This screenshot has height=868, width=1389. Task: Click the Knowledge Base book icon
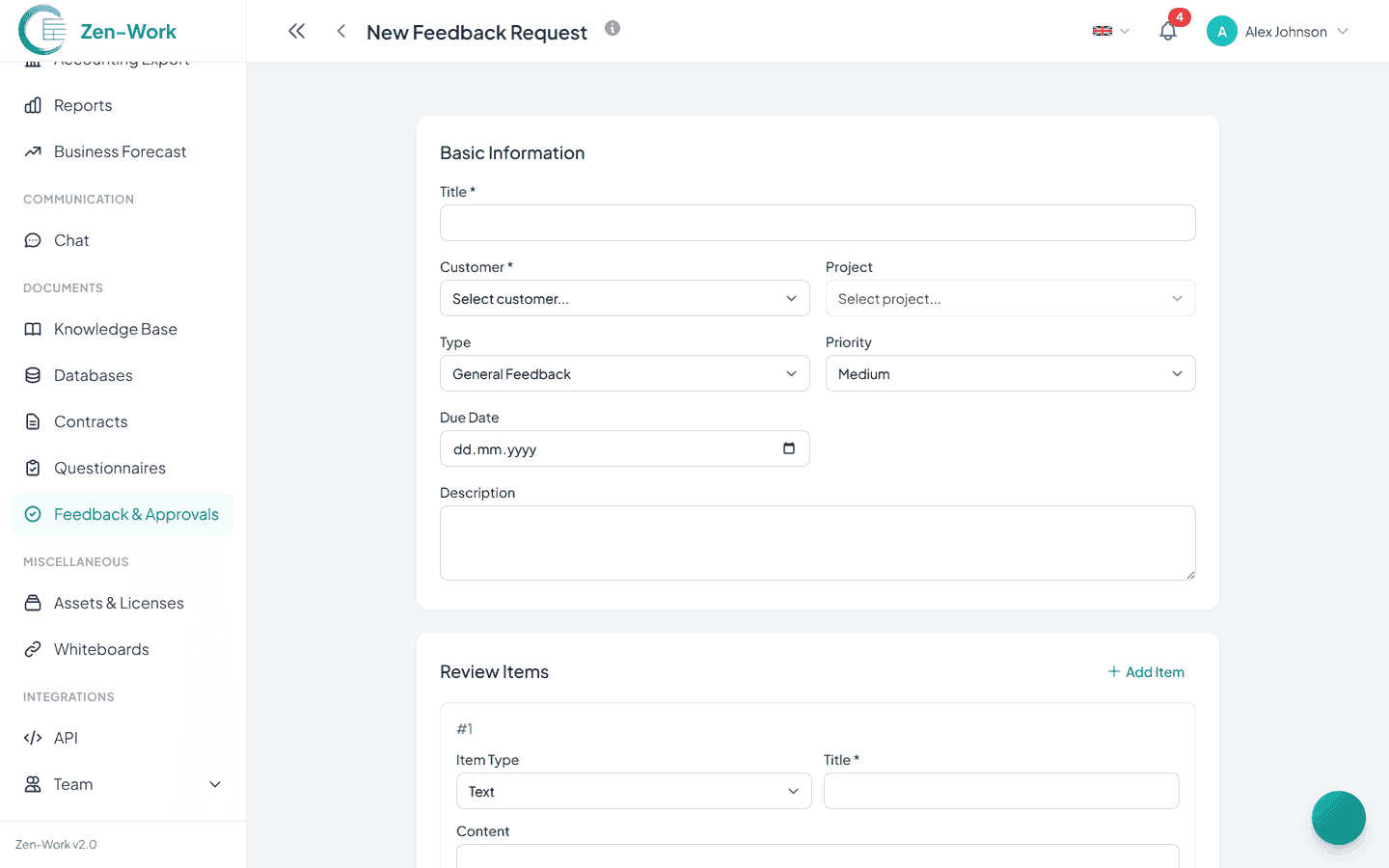pos(33,329)
